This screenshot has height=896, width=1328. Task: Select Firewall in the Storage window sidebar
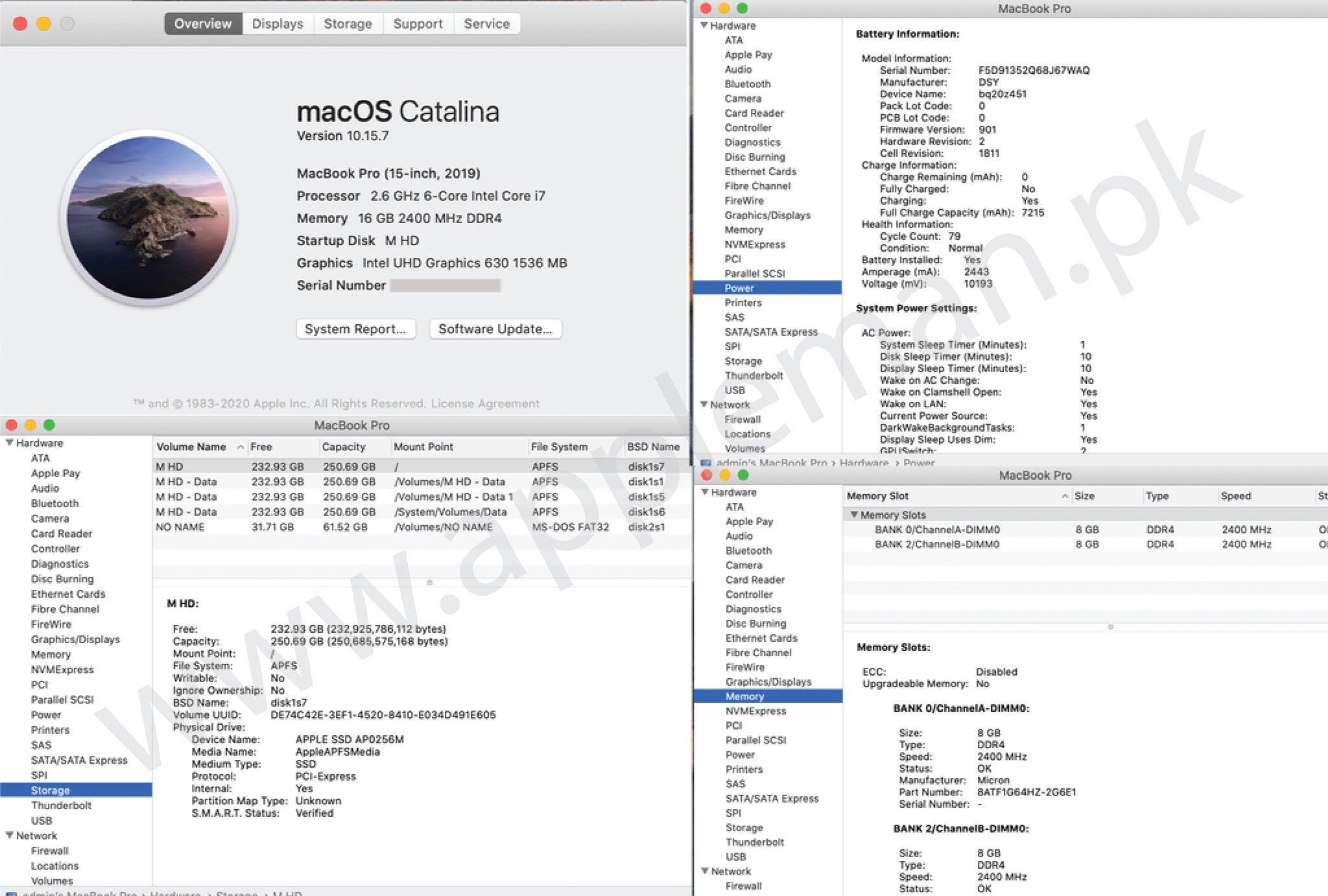pos(49,851)
